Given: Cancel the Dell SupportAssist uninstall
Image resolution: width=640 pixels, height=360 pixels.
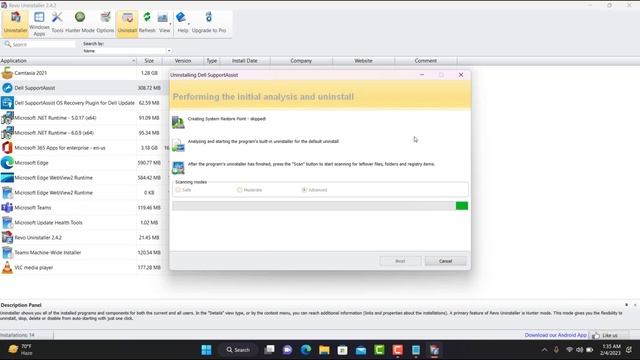Looking at the screenshot, I should [445, 261].
